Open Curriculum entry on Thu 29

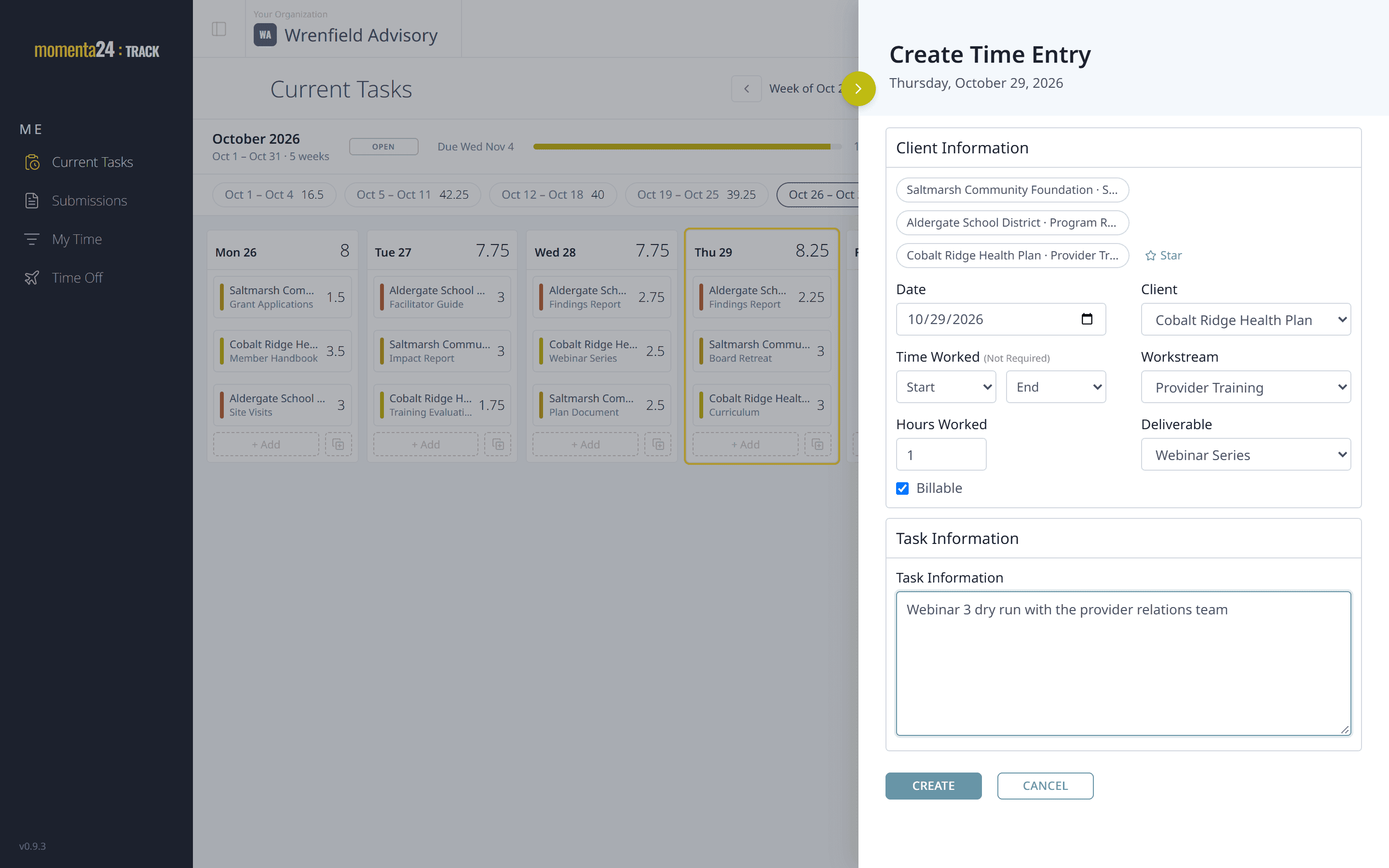[762, 405]
